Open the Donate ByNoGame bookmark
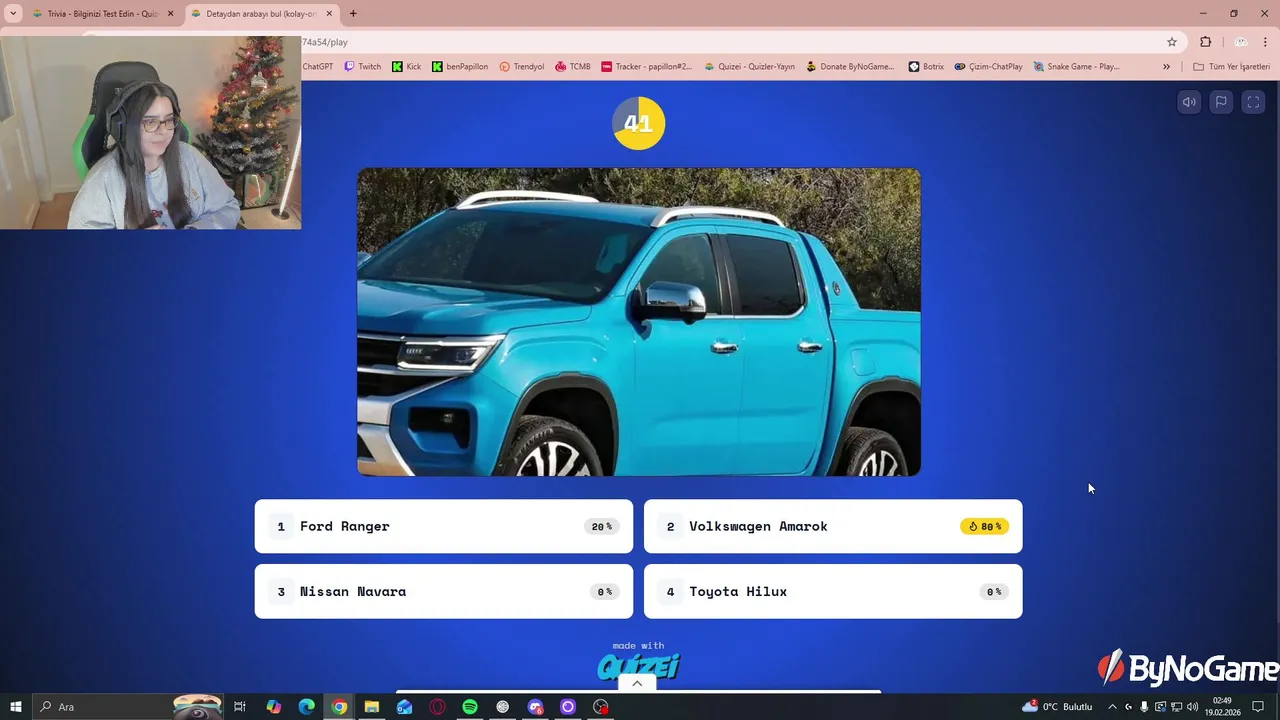This screenshot has height=720, width=1280. click(850, 67)
